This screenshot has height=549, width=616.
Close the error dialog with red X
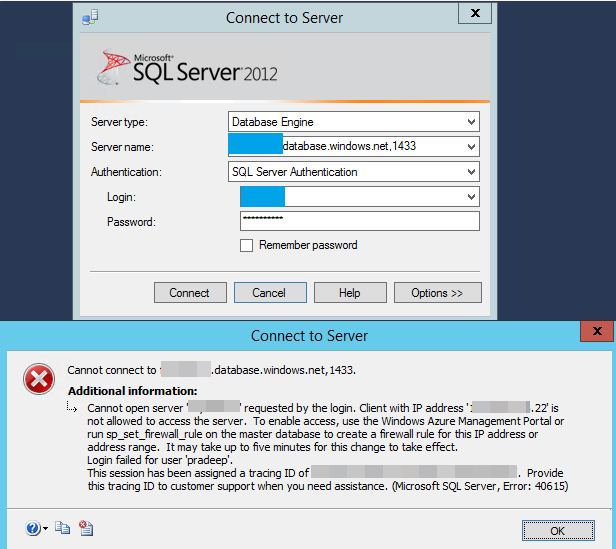597,331
